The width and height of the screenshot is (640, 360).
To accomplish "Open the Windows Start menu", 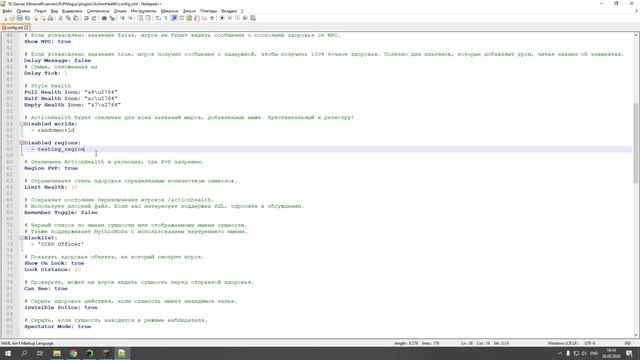I will (8, 353).
